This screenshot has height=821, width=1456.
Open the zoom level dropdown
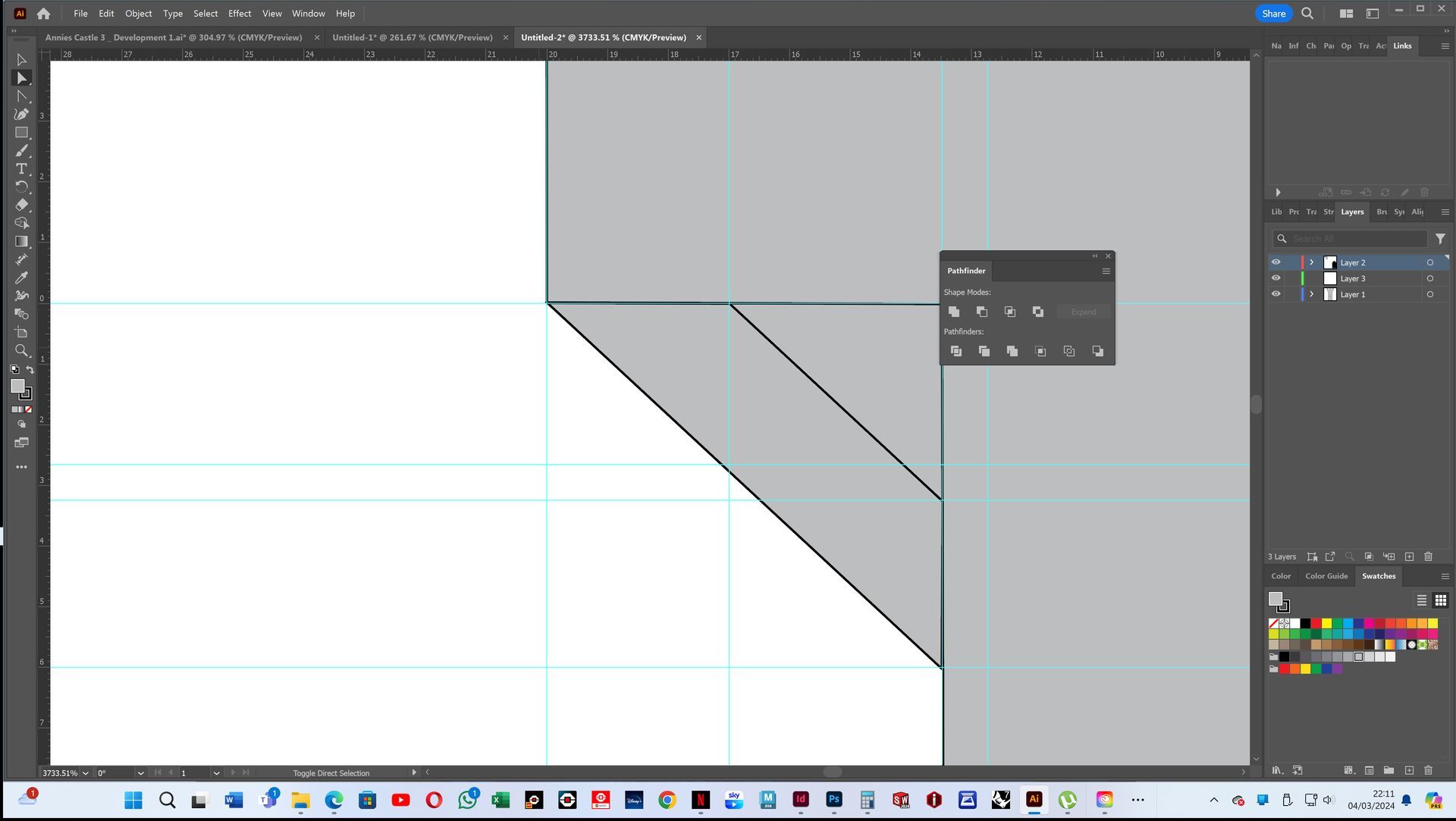tap(85, 773)
